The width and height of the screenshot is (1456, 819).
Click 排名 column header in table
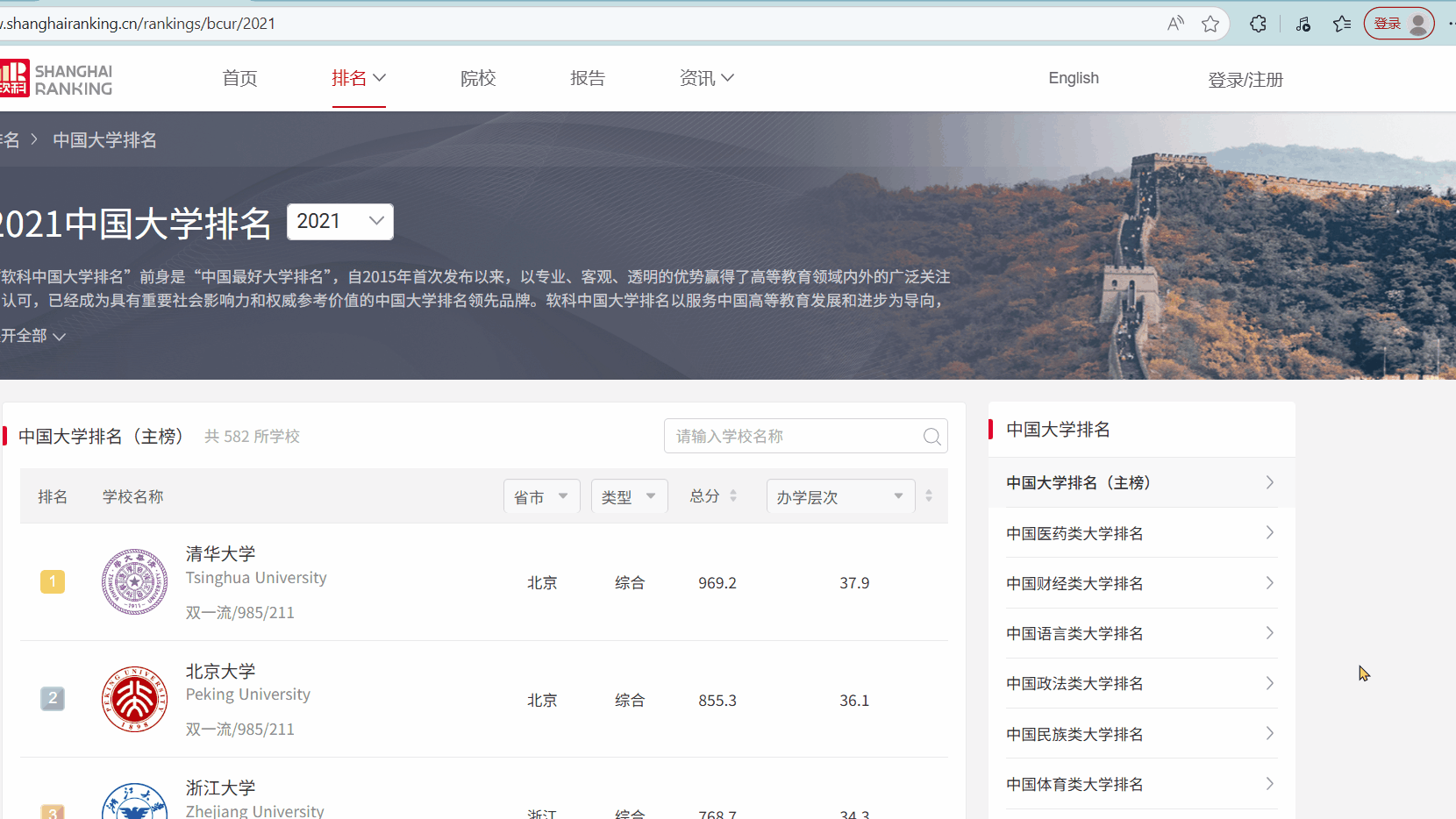pyautogui.click(x=53, y=497)
